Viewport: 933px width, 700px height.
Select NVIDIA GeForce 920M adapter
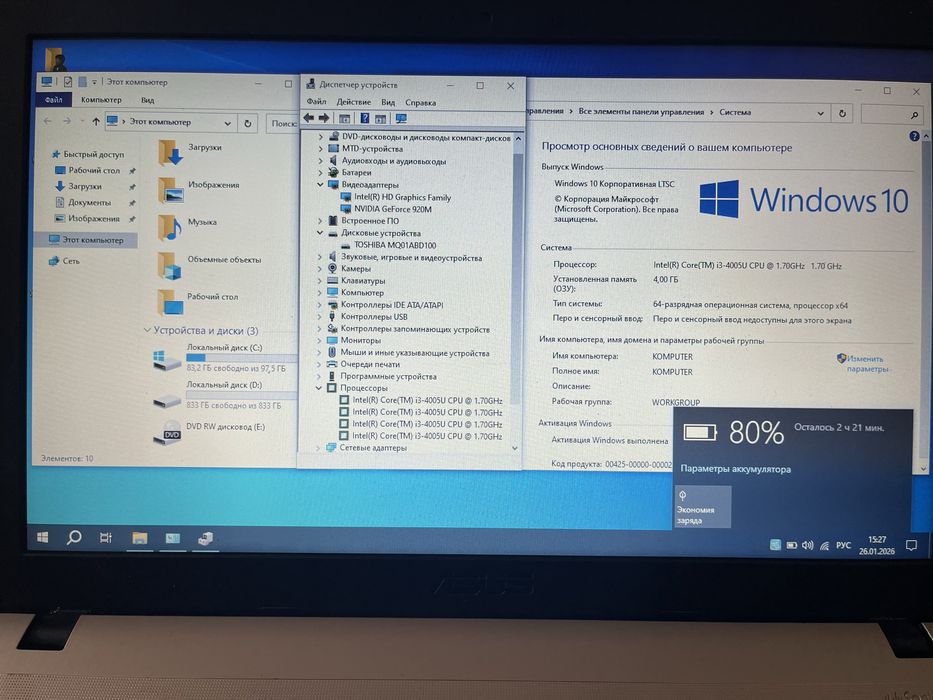[x=393, y=209]
